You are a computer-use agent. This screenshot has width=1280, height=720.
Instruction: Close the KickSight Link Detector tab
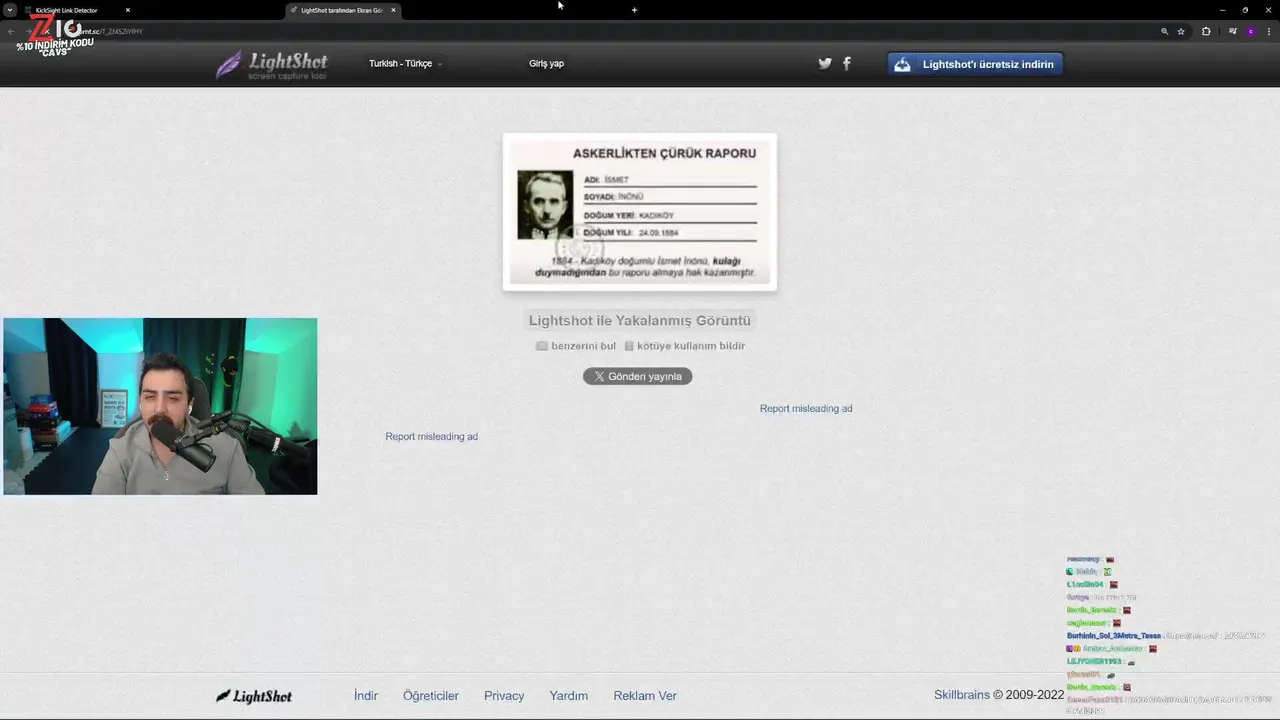[128, 10]
